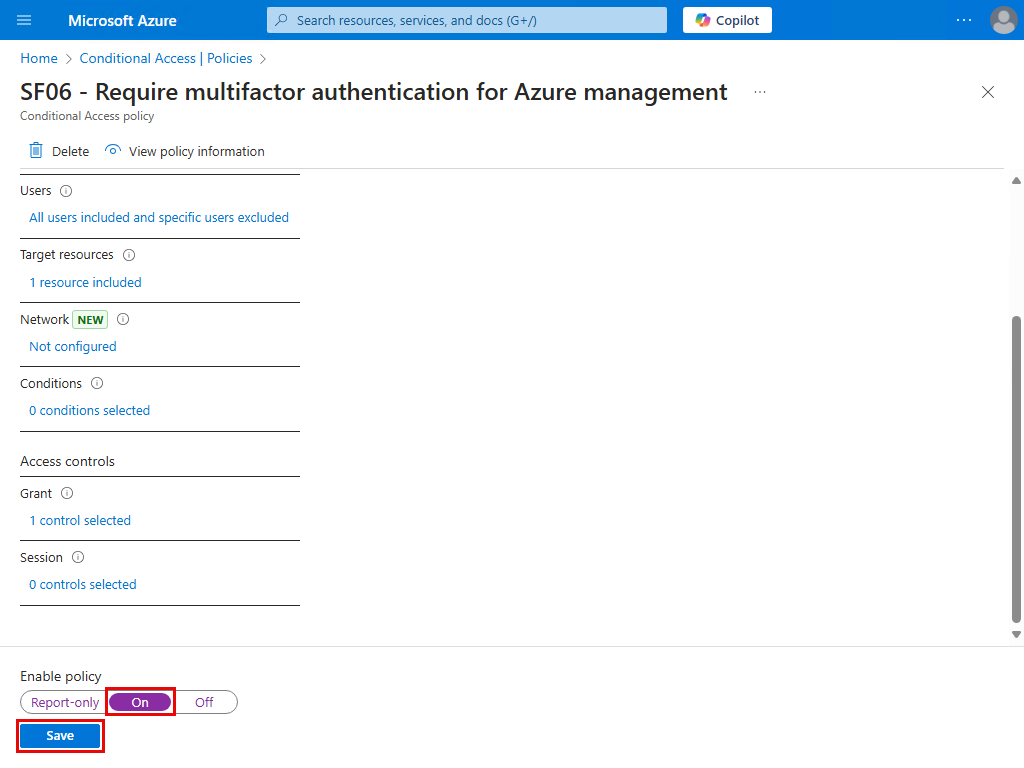Open 1 resource included link

(x=86, y=282)
